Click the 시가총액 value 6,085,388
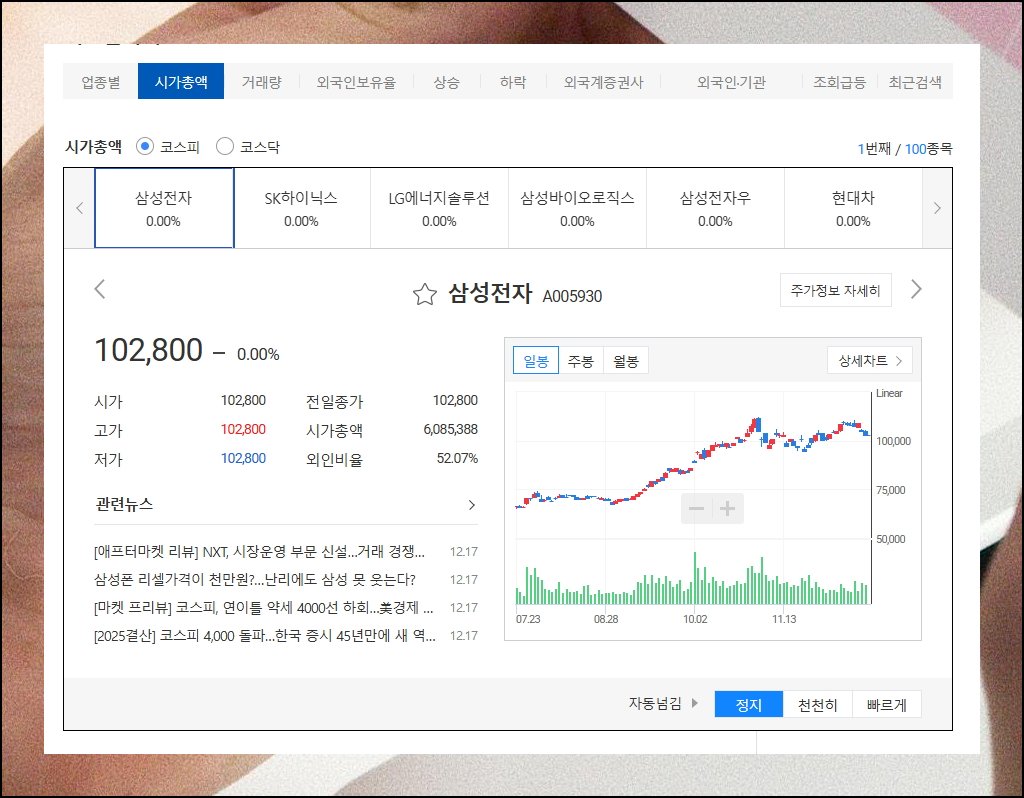Viewport: 1024px width, 798px height. pos(451,429)
